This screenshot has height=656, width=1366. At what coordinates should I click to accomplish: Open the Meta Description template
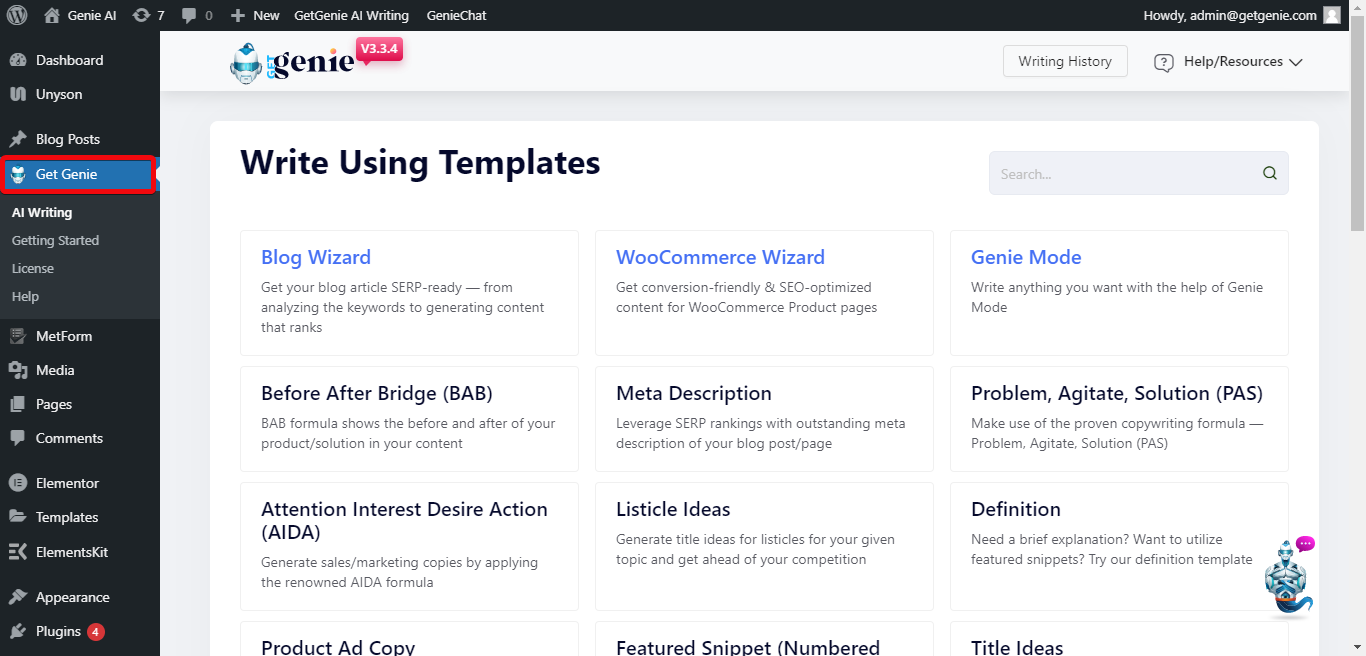click(764, 419)
